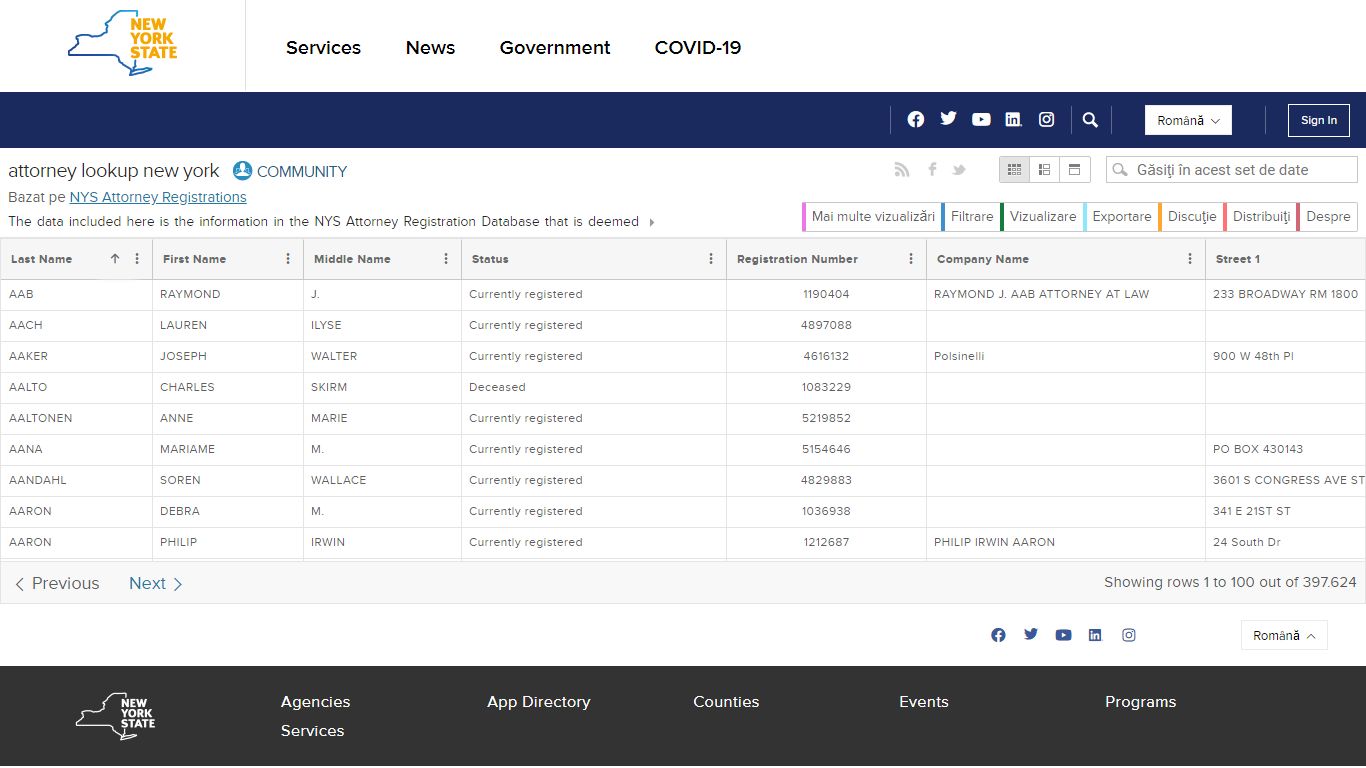The height and width of the screenshot is (768, 1366).
Task: Open footer Services link
Action: tap(312, 731)
